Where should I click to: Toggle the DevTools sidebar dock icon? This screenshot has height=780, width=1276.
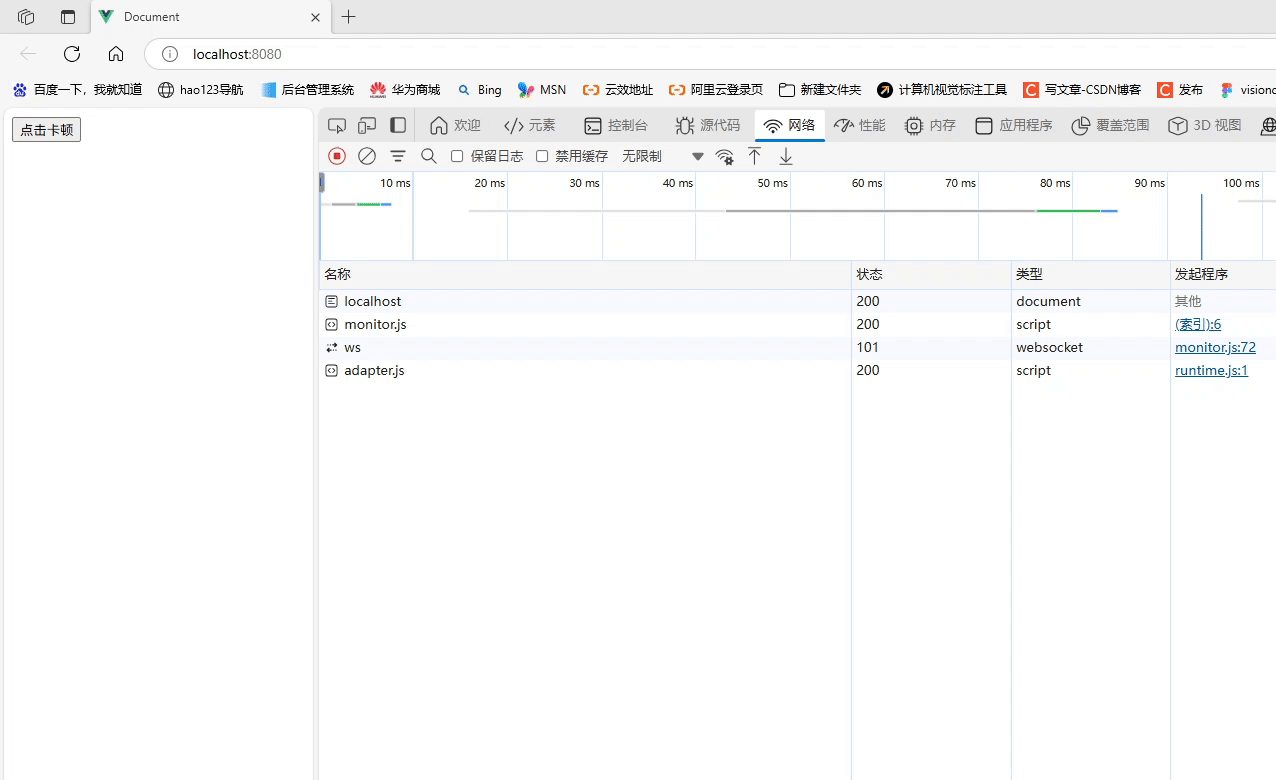[398, 126]
